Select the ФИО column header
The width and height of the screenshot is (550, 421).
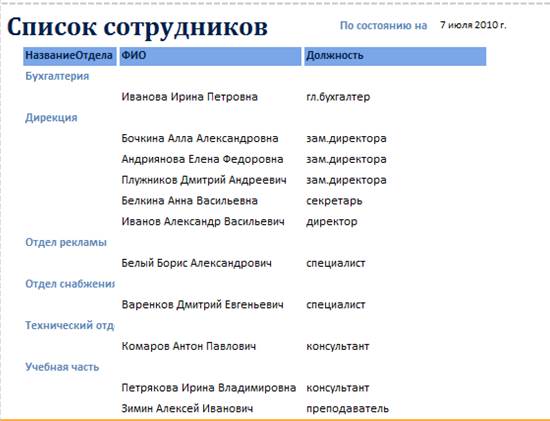point(210,56)
